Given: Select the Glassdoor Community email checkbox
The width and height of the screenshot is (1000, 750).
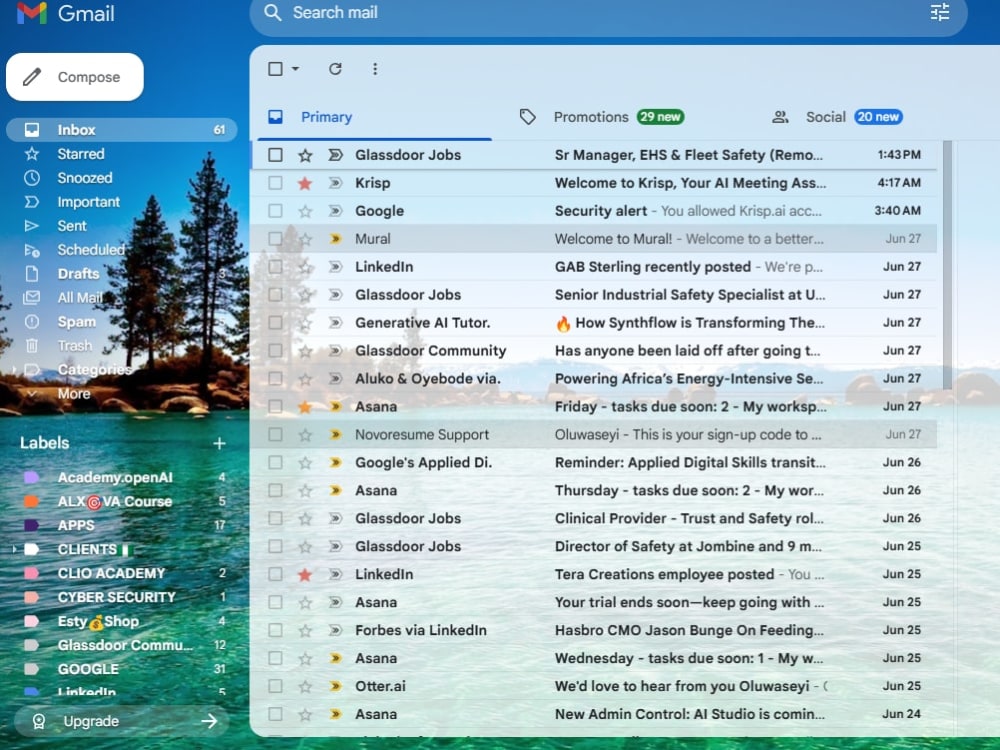Looking at the screenshot, I should 276,351.
